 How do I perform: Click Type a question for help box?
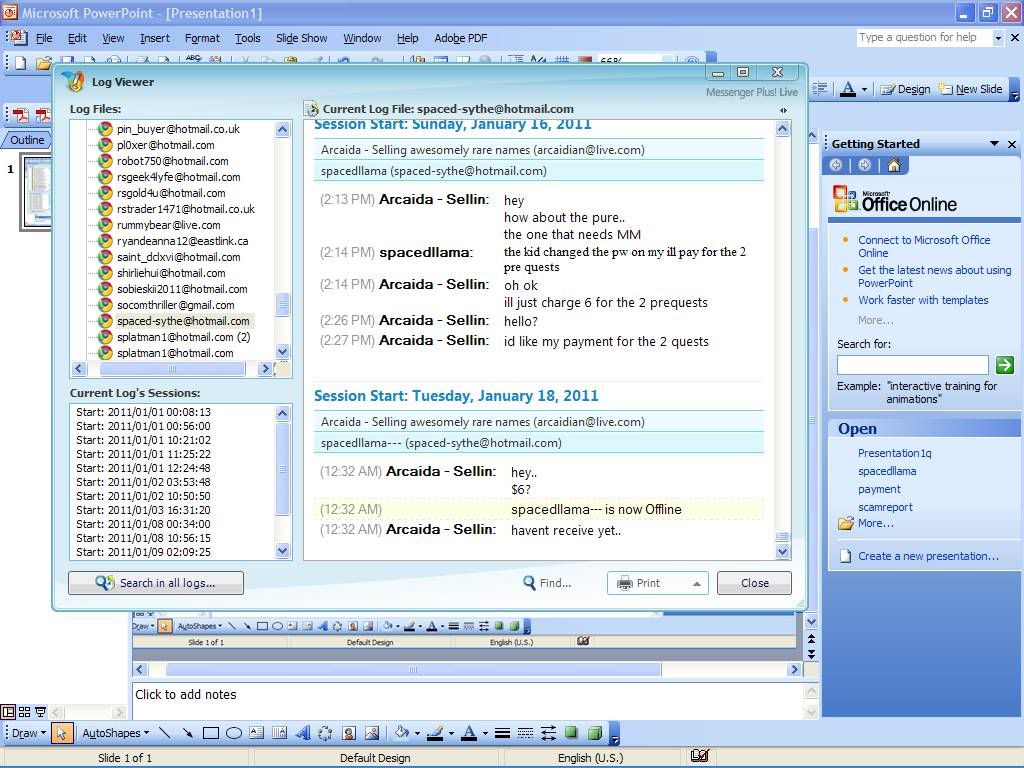(x=923, y=38)
